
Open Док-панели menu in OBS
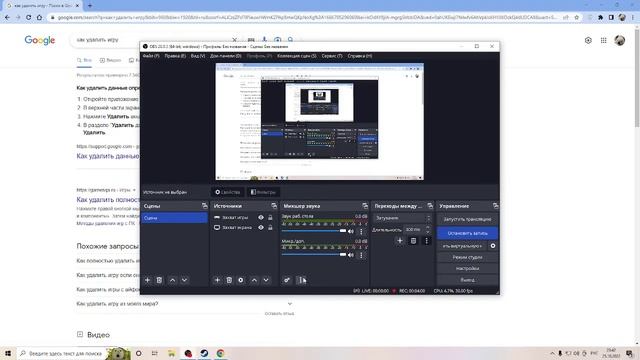pos(226,56)
